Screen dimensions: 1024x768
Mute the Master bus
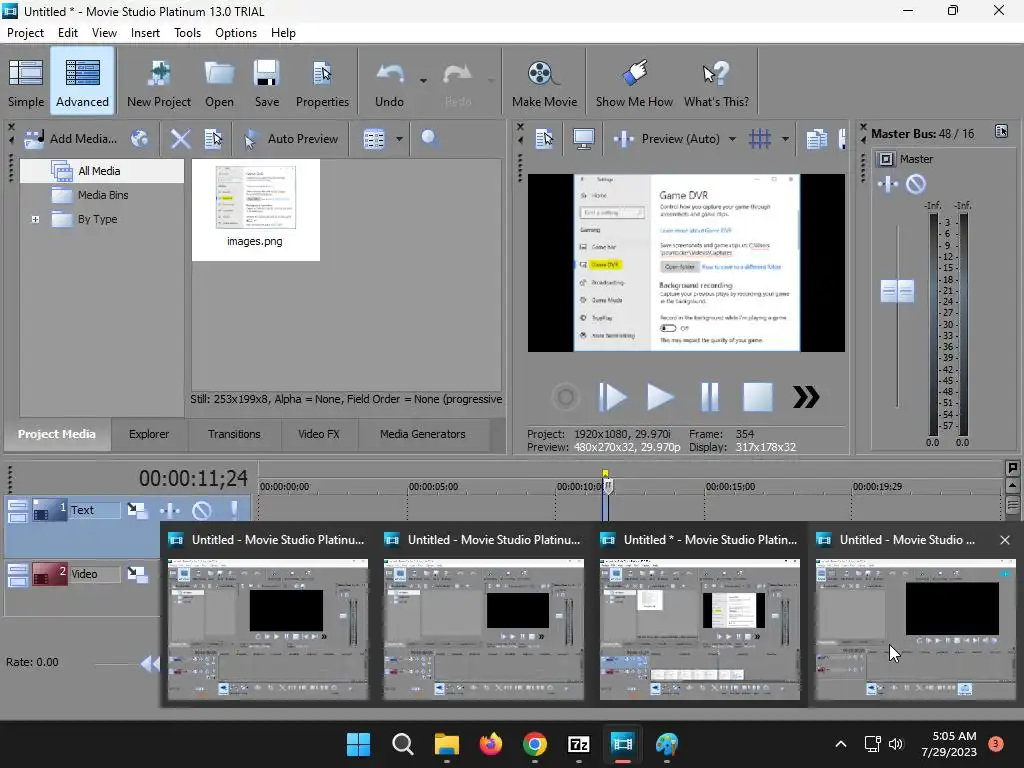click(x=916, y=185)
